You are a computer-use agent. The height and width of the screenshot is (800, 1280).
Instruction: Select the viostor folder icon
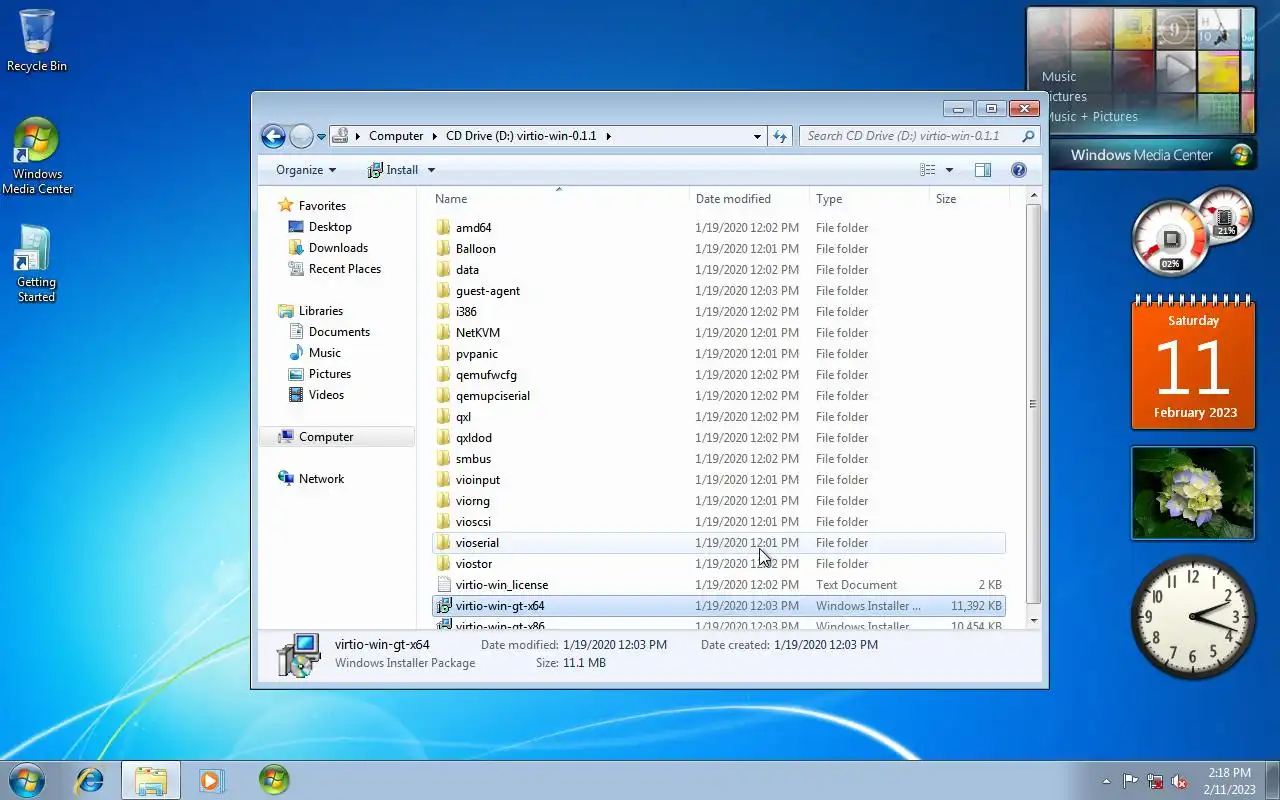point(444,564)
